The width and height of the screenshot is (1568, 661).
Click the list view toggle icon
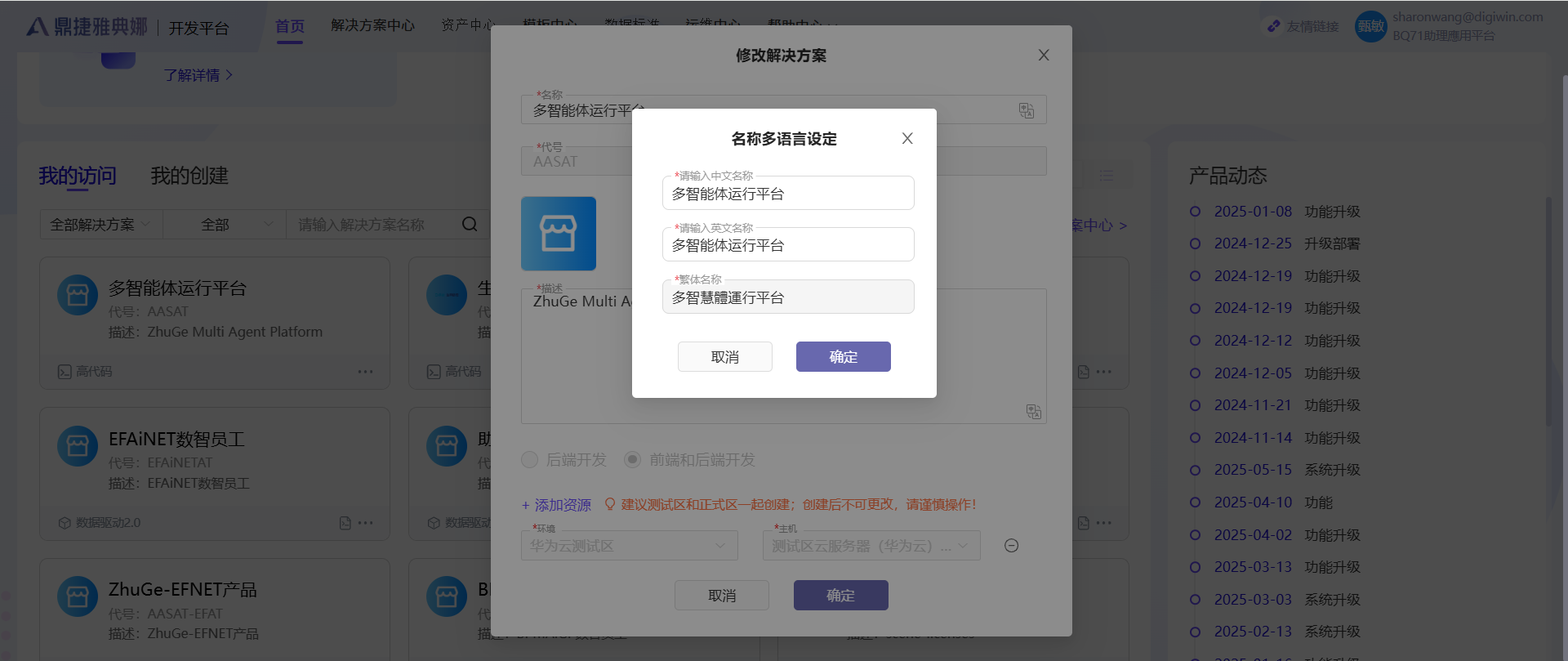[1106, 176]
